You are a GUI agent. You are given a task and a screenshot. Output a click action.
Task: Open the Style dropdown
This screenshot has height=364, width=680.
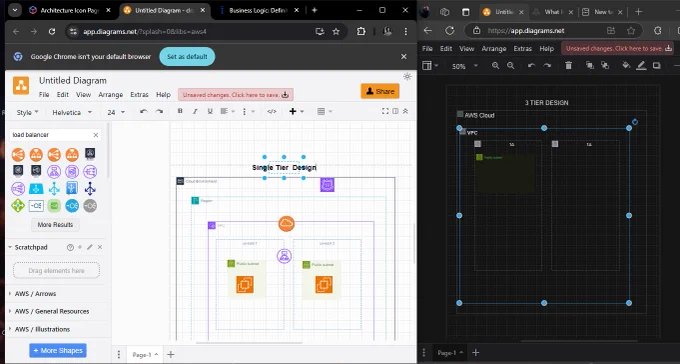27,112
